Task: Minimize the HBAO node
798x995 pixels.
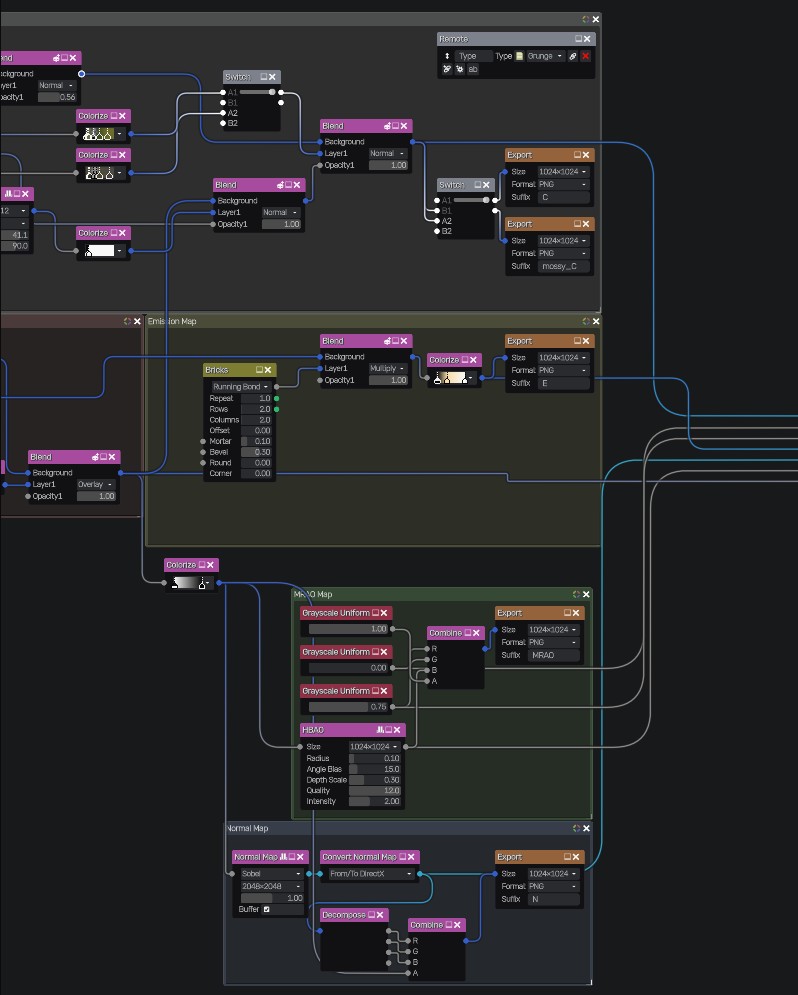Action: click(388, 730)
